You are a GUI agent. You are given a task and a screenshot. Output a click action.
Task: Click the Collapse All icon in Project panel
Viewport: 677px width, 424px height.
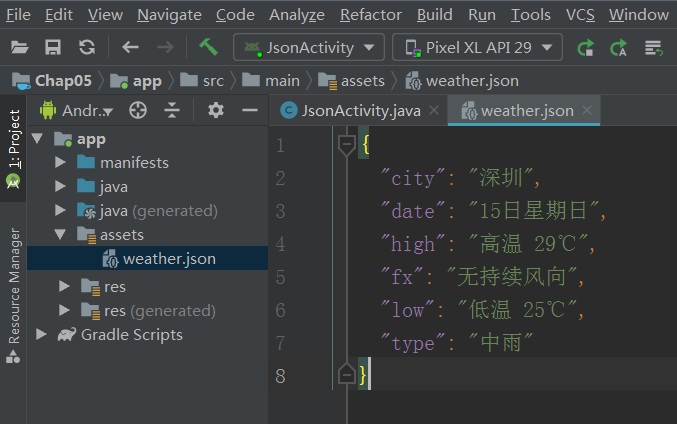point(172,110)
